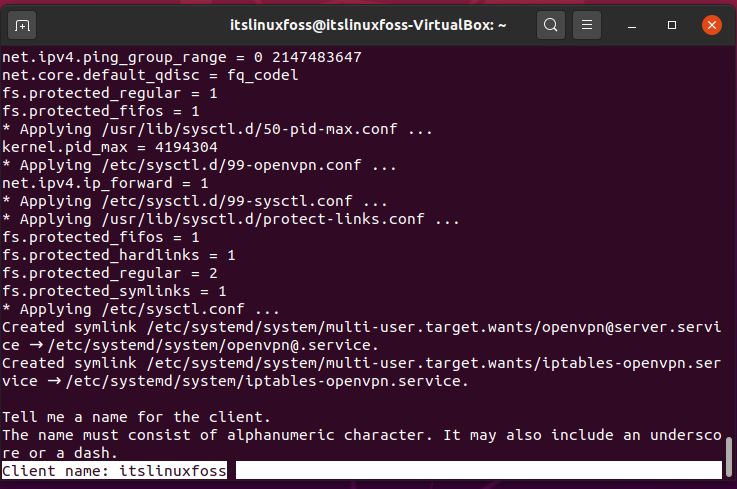Click the line net.core.default_qdisc = fq_codel
Viewport: 737px width, 489px height.
150,75
